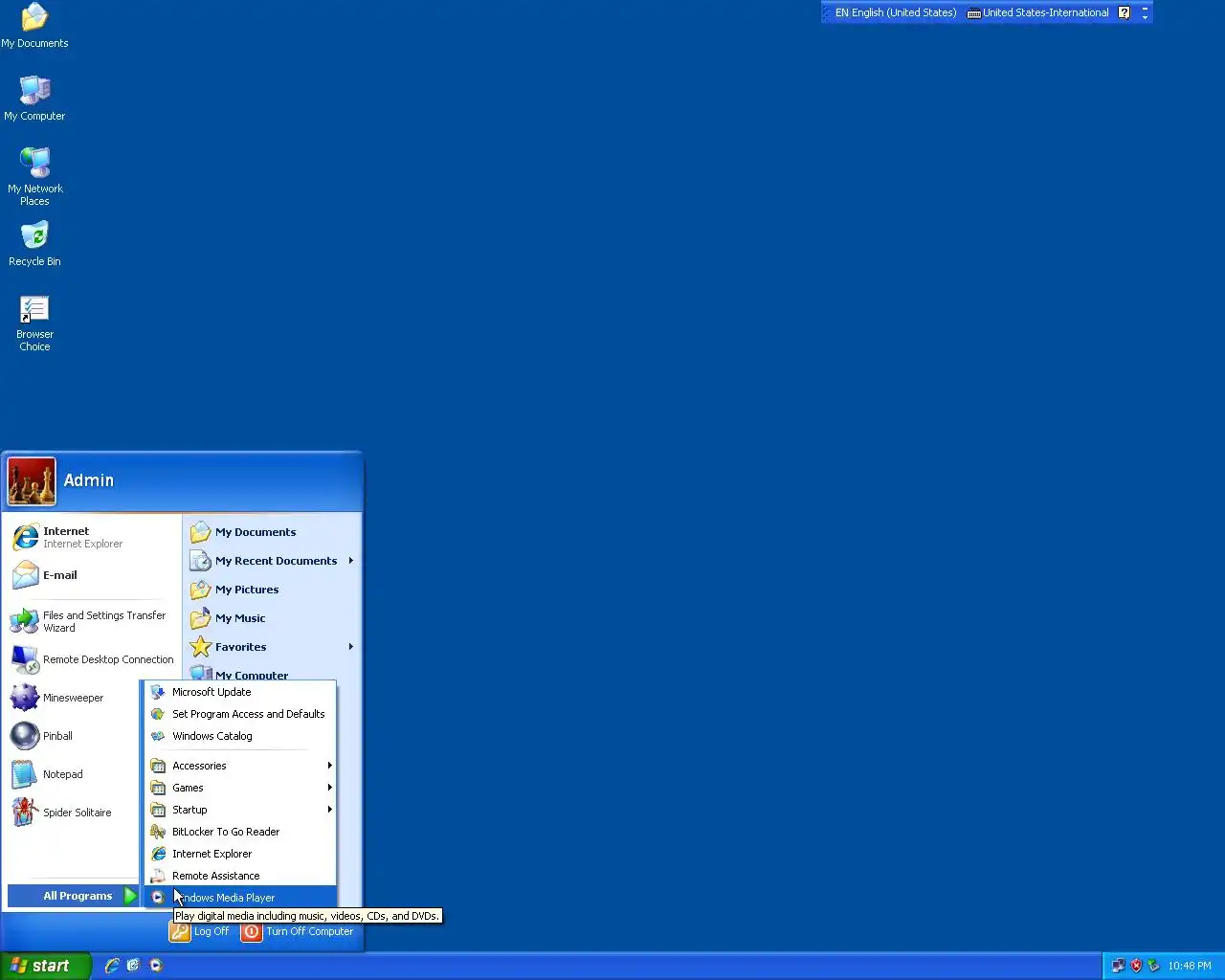Click the Admin user picture
Screen dimensions: 1225x980
32,480
